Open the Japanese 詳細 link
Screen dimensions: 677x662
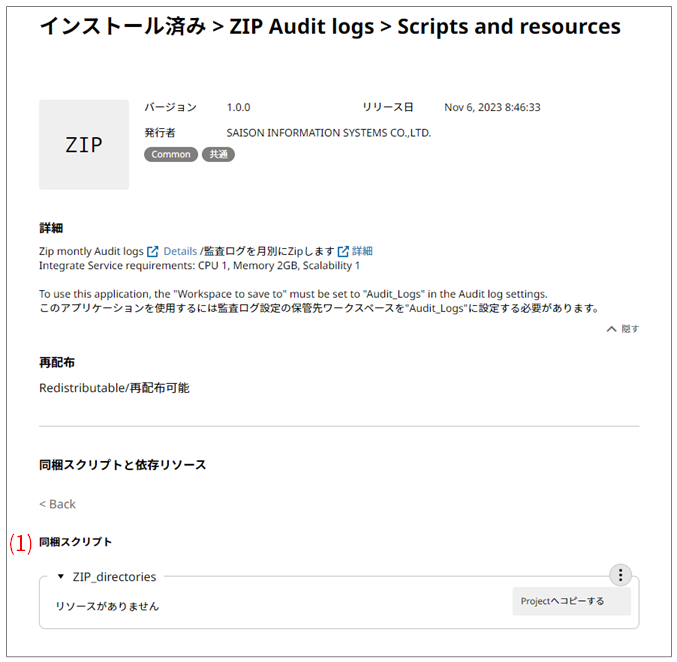tap(362, 251)
